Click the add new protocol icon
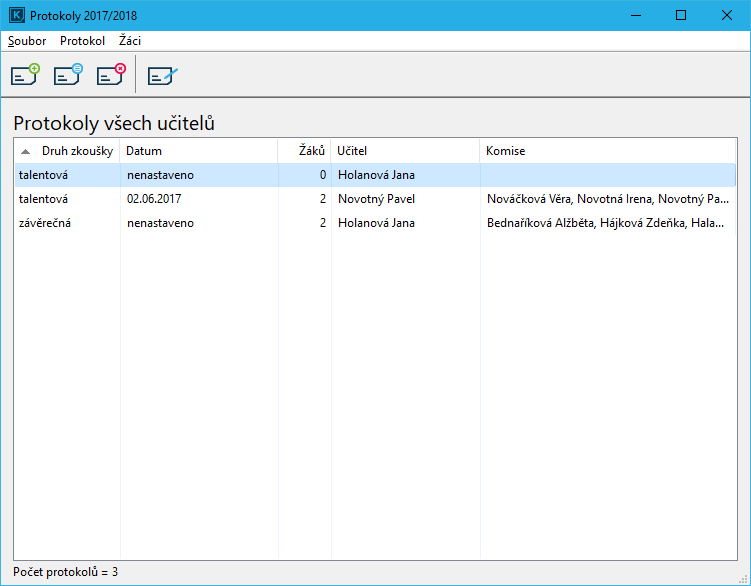Image resolution: width=751 pixels, height=586 pixels. coord(25,75)
